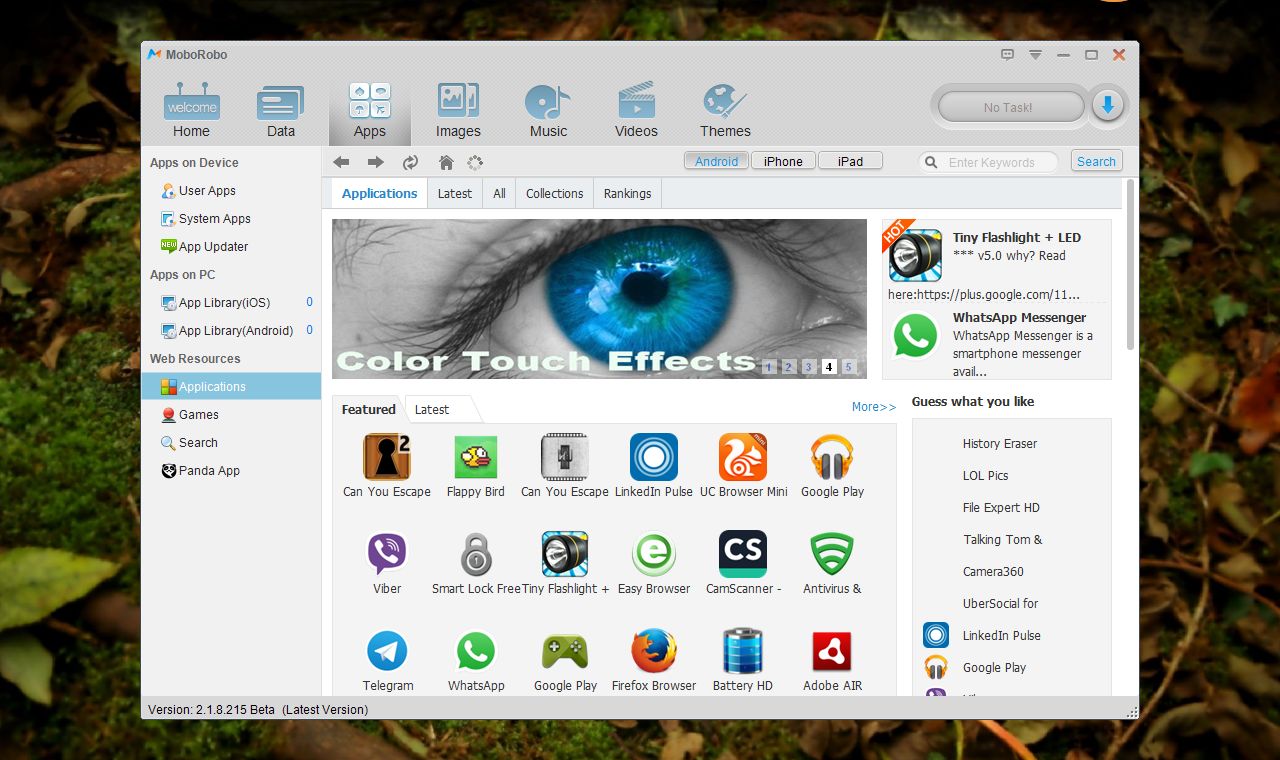Screen dimensions: 1280x760
Task: Open the Telegram app icon
Action: click(x=387, y=661)
